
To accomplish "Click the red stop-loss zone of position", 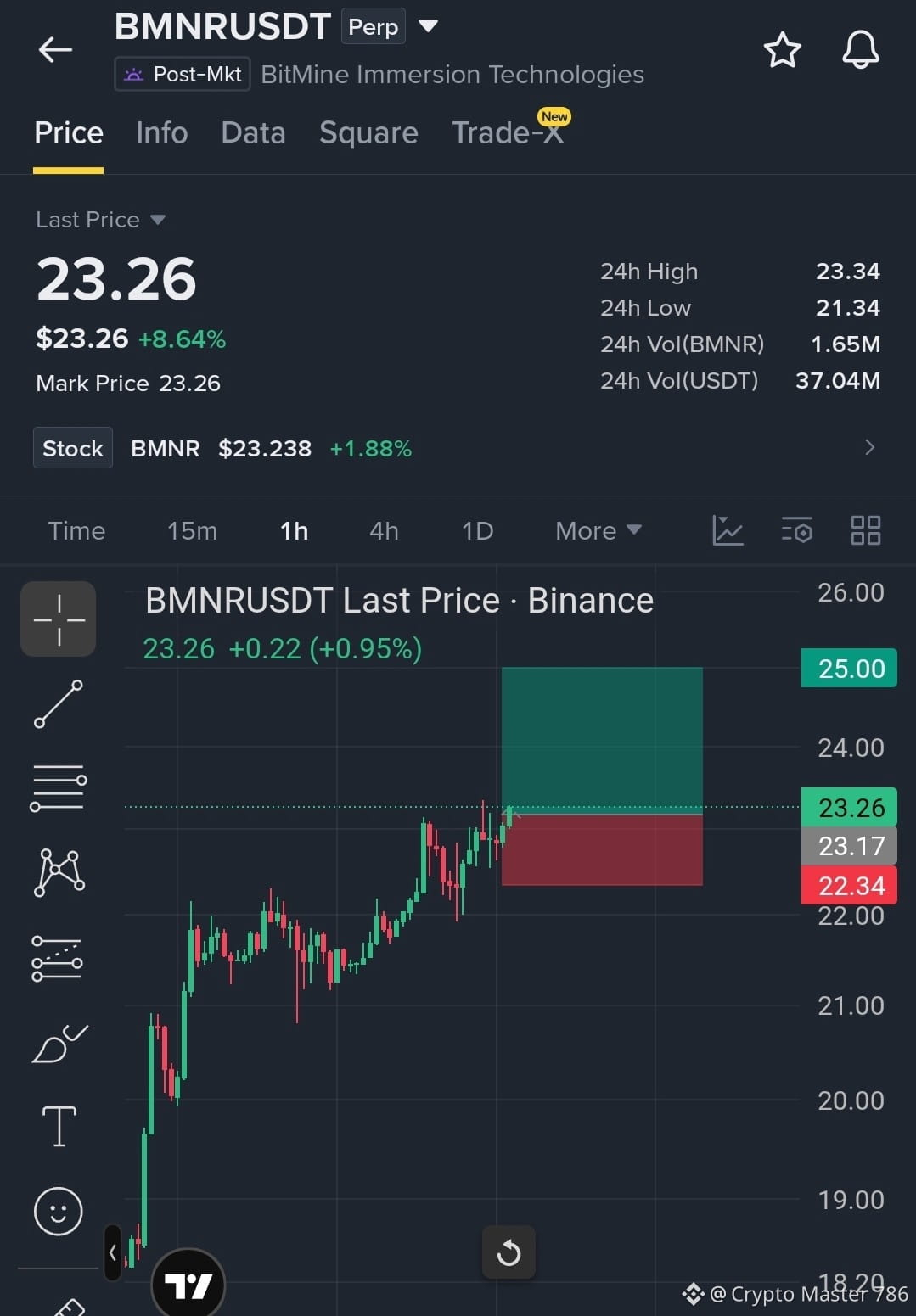I will click(602, 850).
